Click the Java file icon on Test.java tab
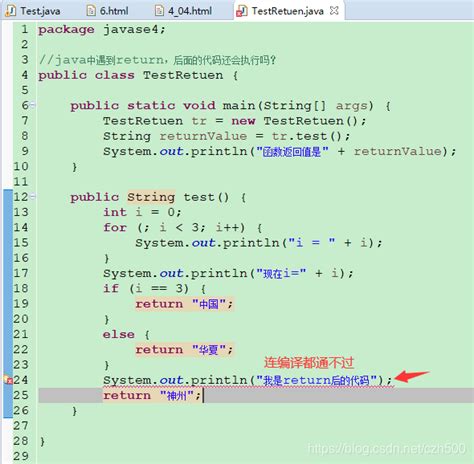The width and height of the screenshot is (474, 464). point(11,11)
